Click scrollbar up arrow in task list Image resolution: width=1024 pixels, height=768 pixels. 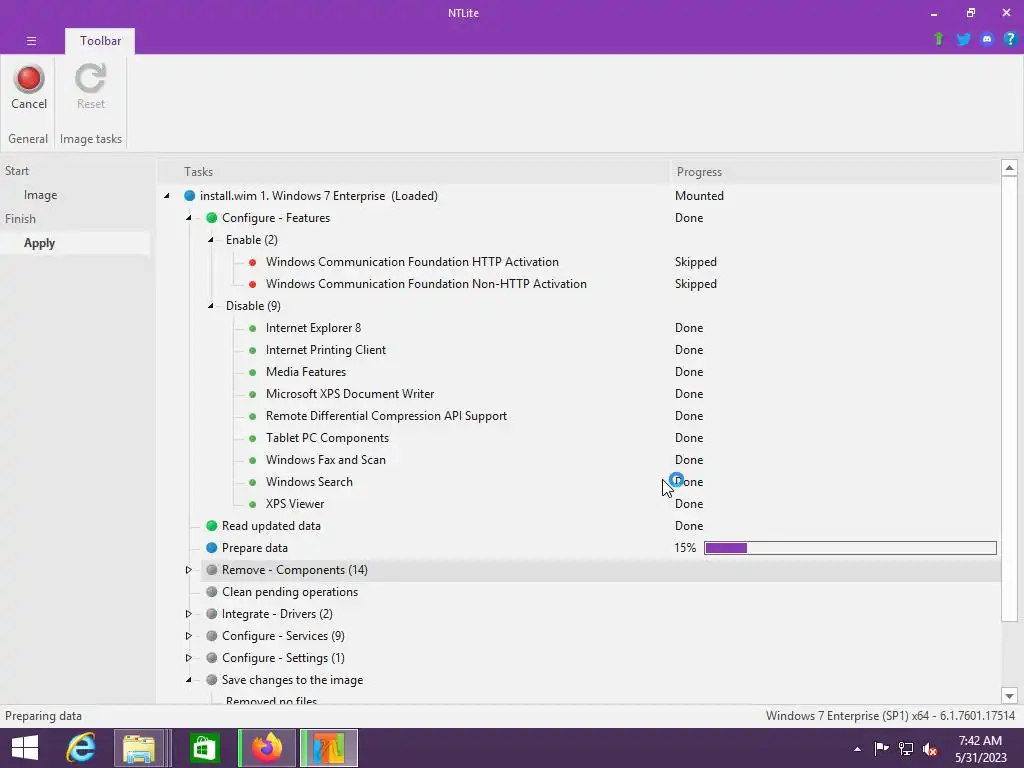click(1009, 168)
